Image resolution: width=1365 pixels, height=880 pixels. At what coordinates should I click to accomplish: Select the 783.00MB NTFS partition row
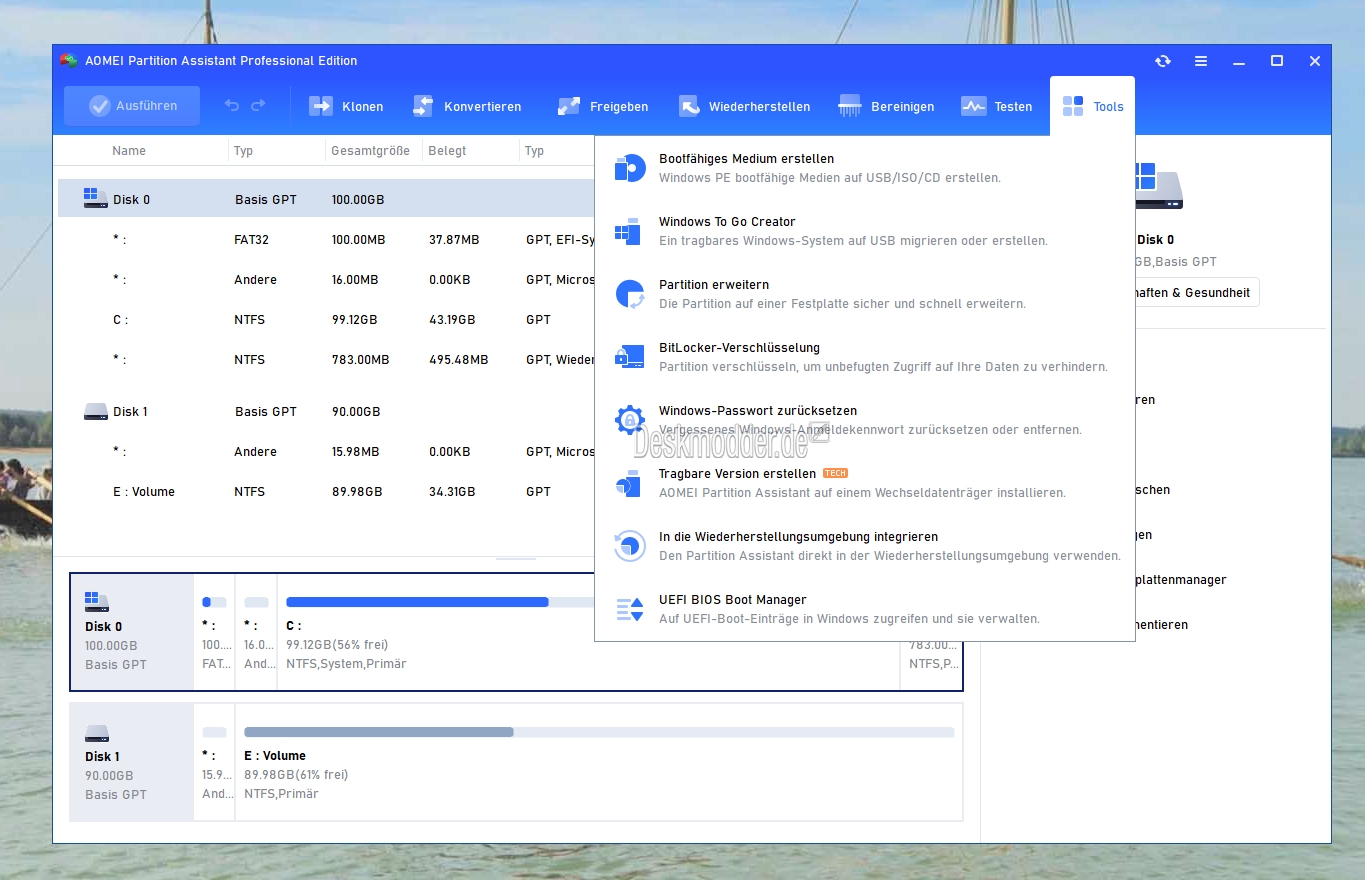coord(326,359)
